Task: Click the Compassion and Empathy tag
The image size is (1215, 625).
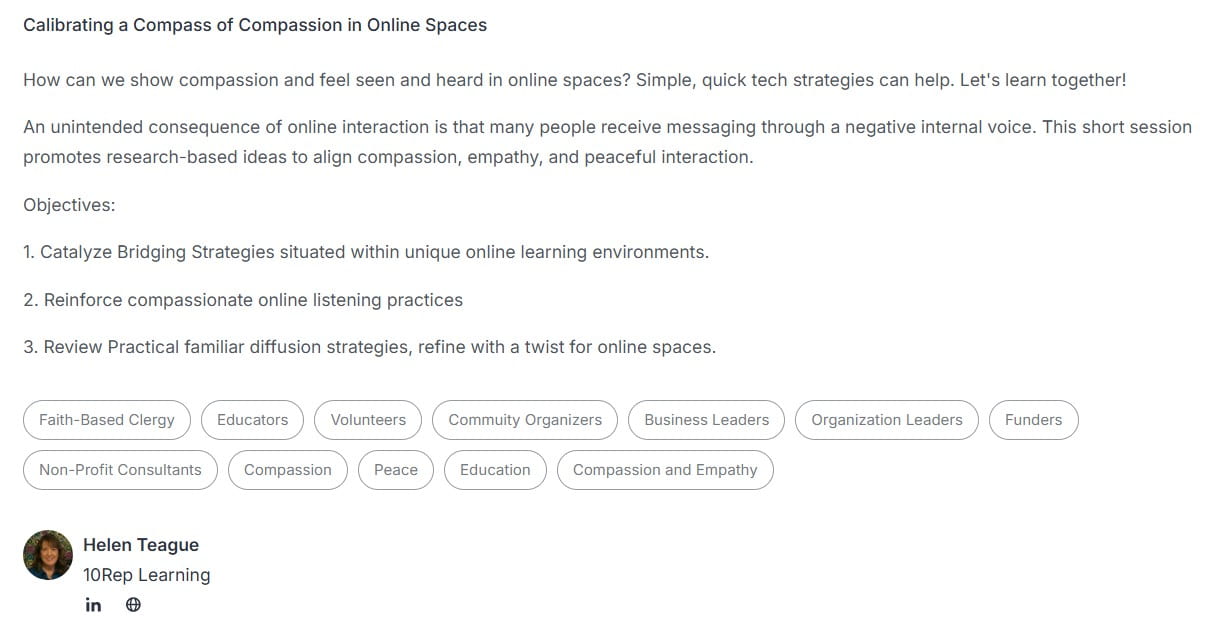Action: pyautogui.click(x=665, y=470)
